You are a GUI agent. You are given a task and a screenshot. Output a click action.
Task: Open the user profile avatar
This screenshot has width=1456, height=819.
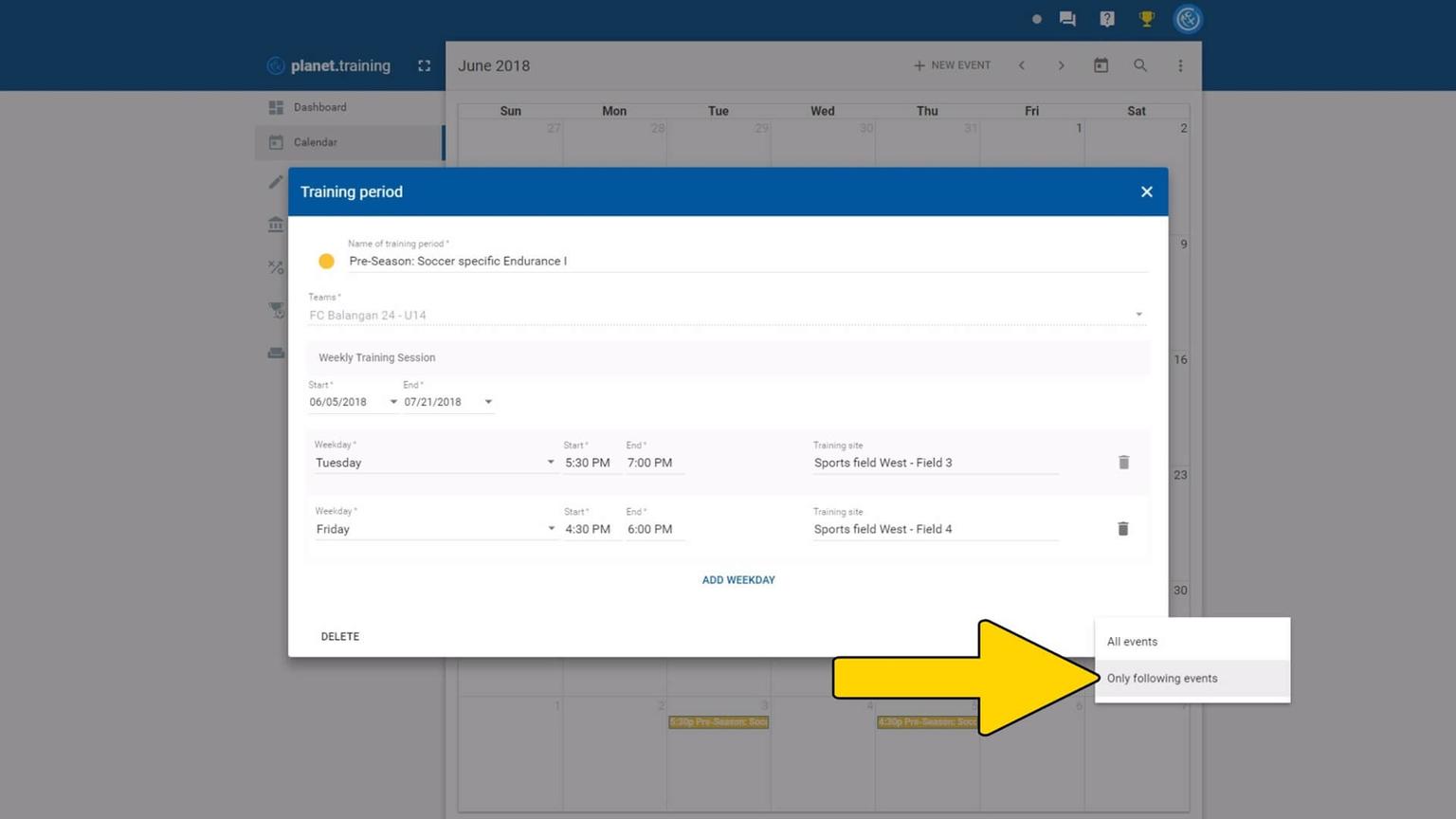click(1187, 19)
